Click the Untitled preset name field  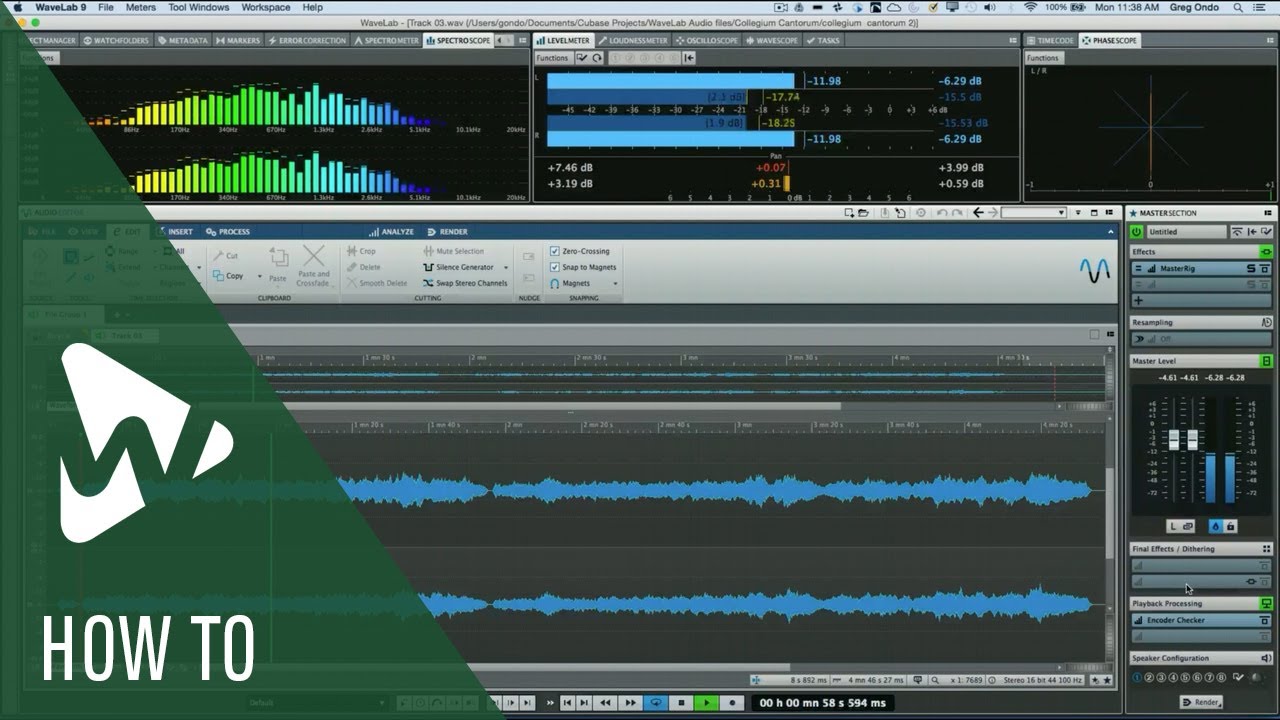[x=1185, y=232]
